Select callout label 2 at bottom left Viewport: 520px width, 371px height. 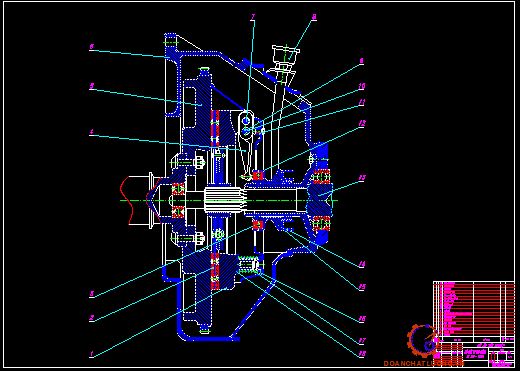[92, 318]
